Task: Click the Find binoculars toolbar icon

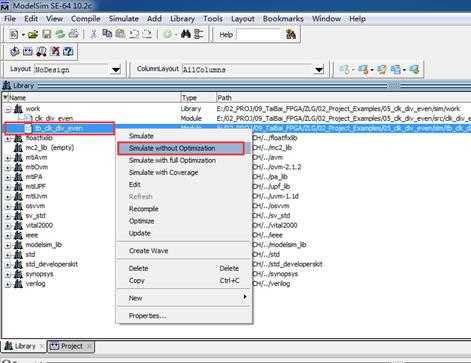Action: [186, 34]
